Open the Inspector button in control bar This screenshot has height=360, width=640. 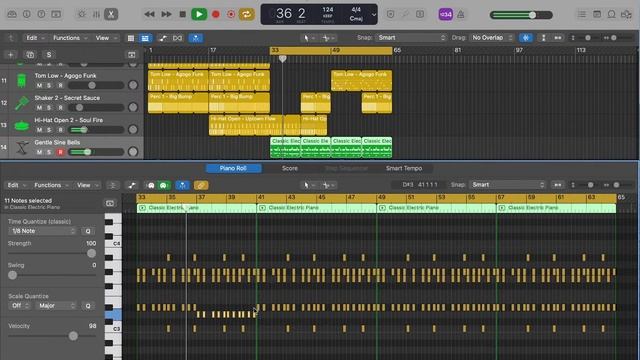pos(27,14)
